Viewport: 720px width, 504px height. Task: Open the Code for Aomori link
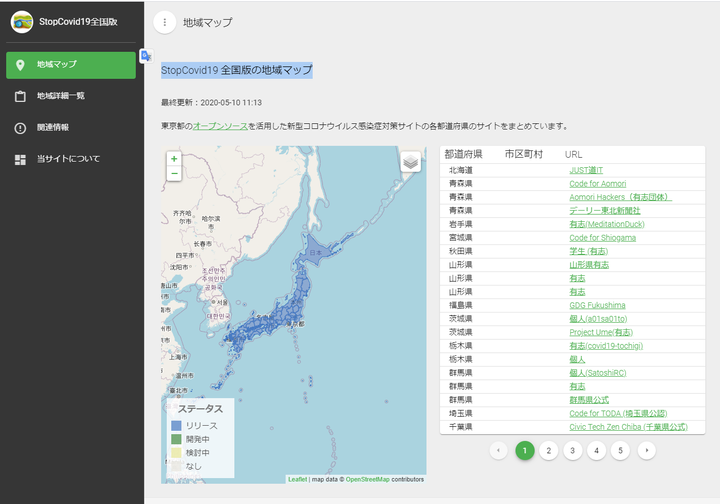[x=598, y=184]
